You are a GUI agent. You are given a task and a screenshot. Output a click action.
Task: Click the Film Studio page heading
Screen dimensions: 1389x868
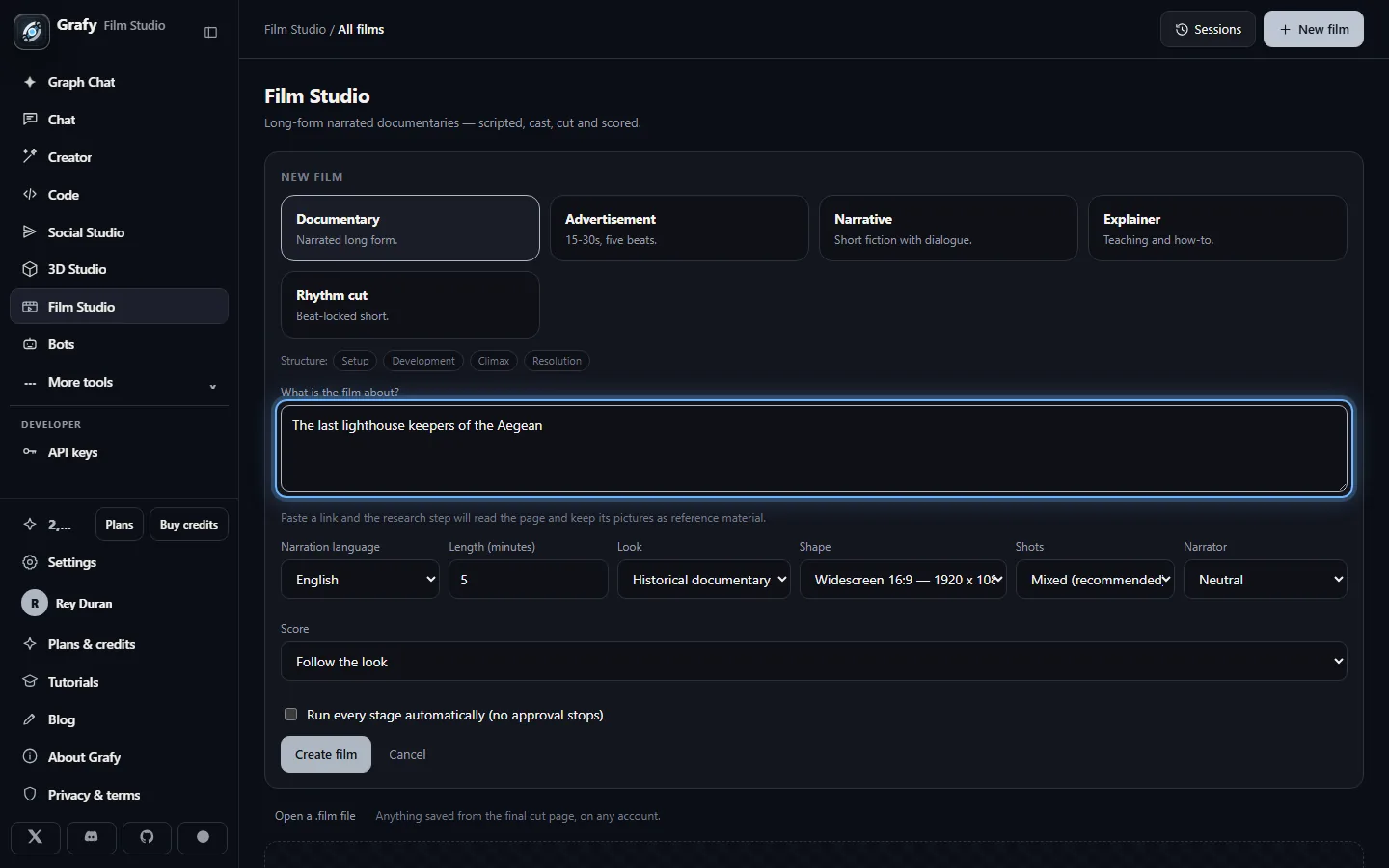317,96
